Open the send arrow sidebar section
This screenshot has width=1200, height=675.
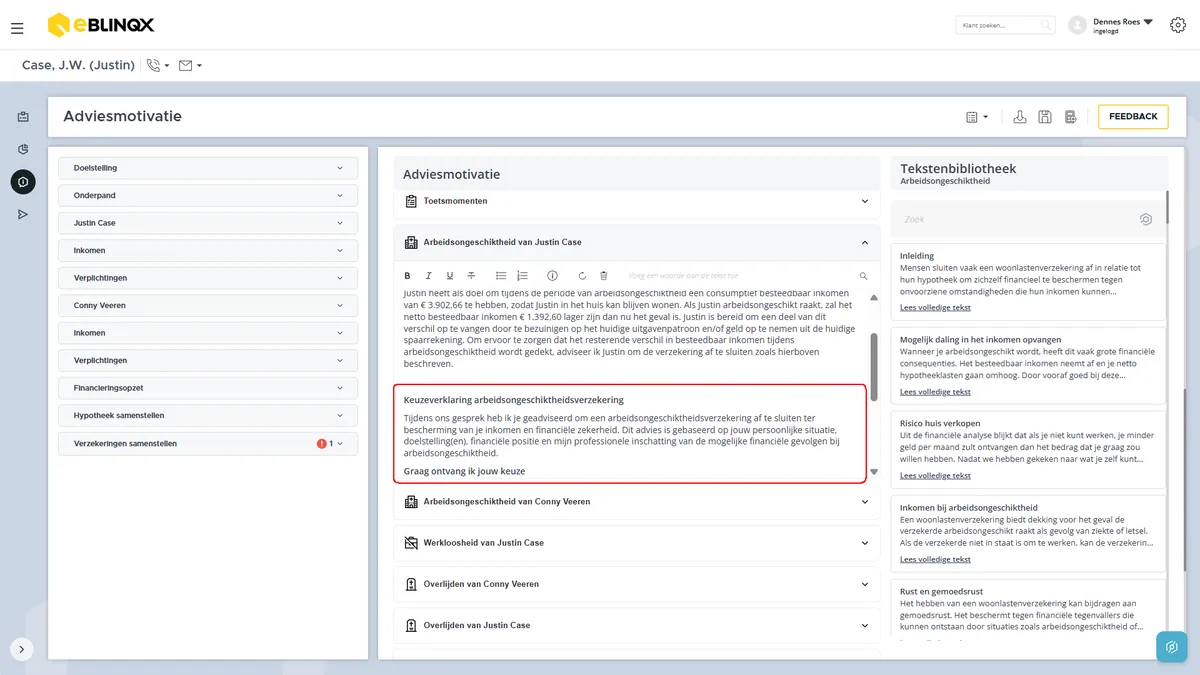point(23,215)
